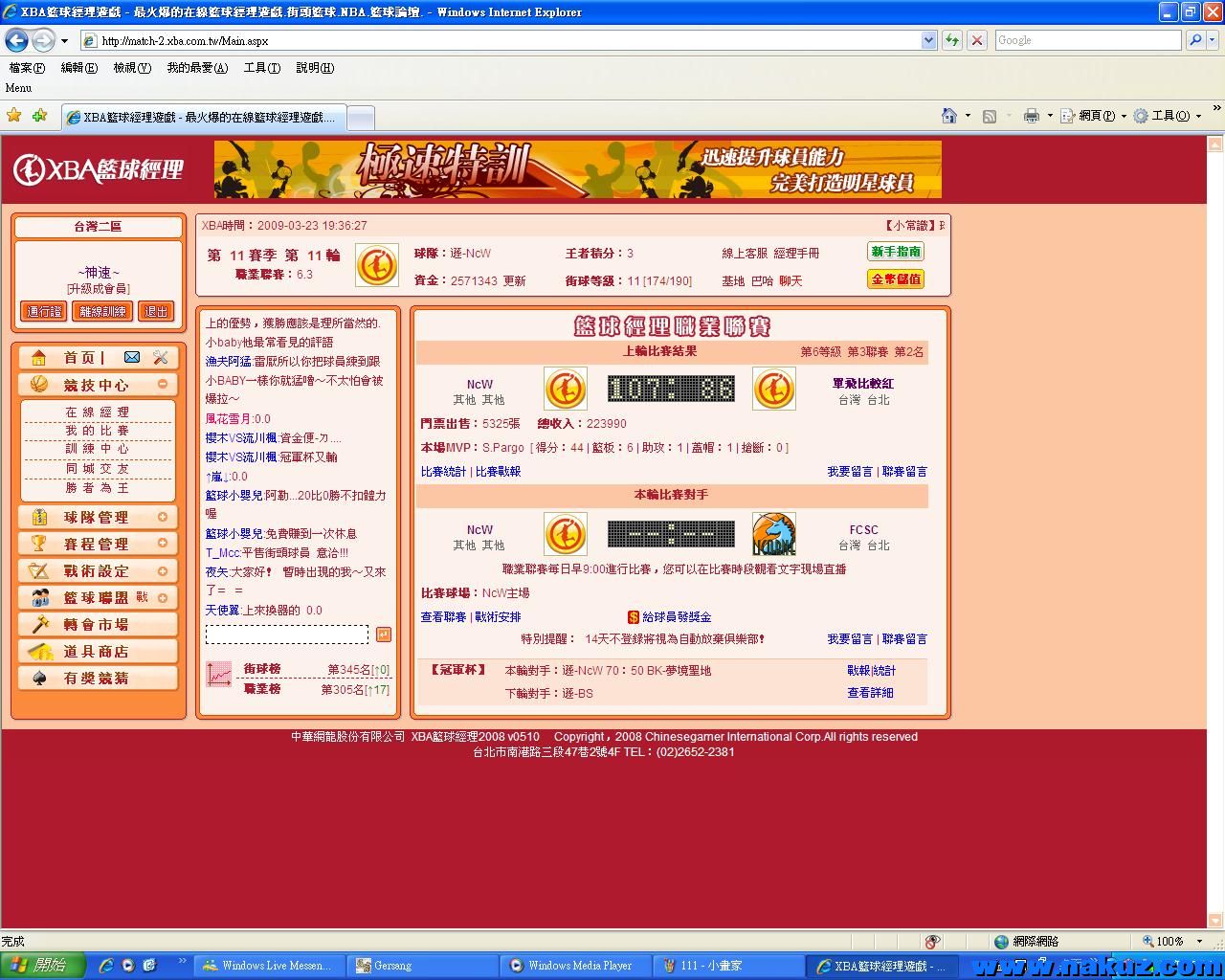Open the 檢視(V) menu

(132, 68)
